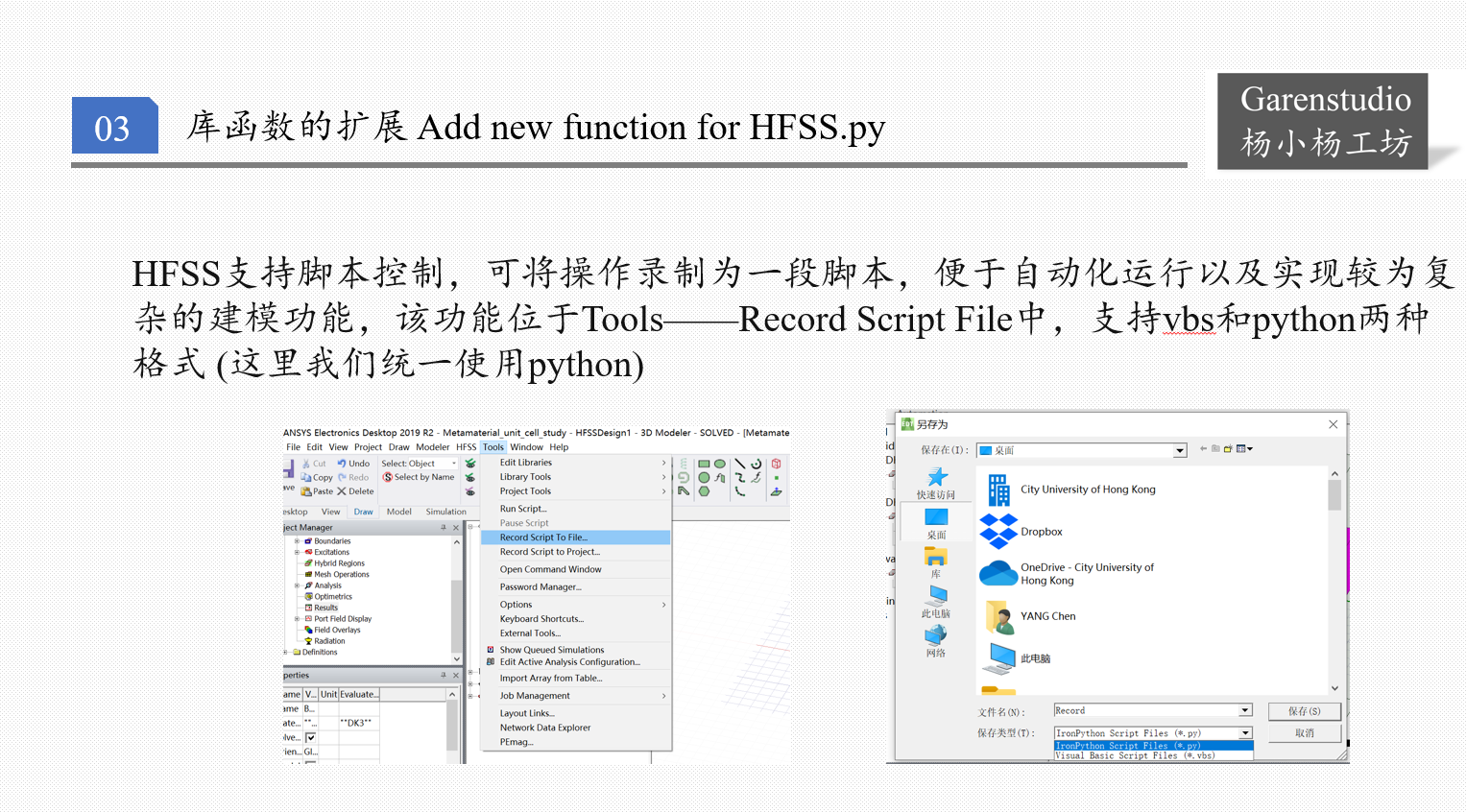Click the back arrow in save dialog toolbar

[x=1203, y=448]
